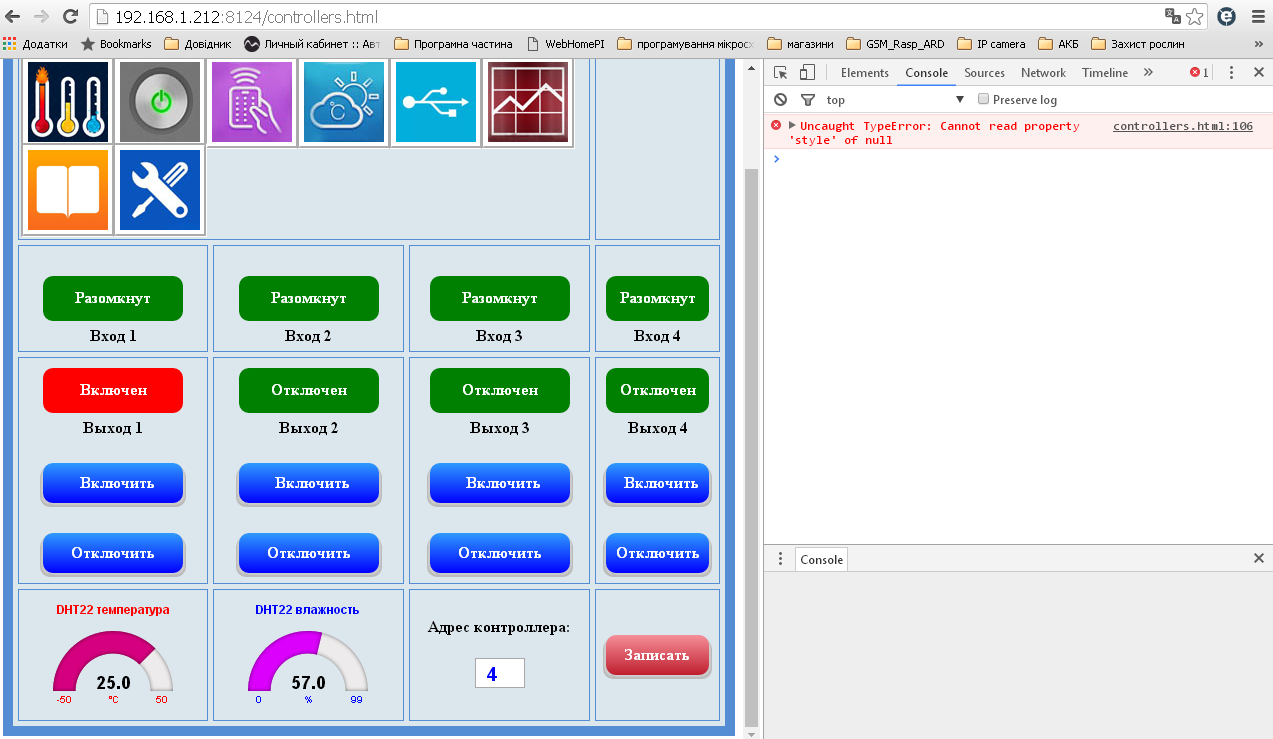
Task: Open the WebHomePI bookmark
Action: tap(565, 44)
